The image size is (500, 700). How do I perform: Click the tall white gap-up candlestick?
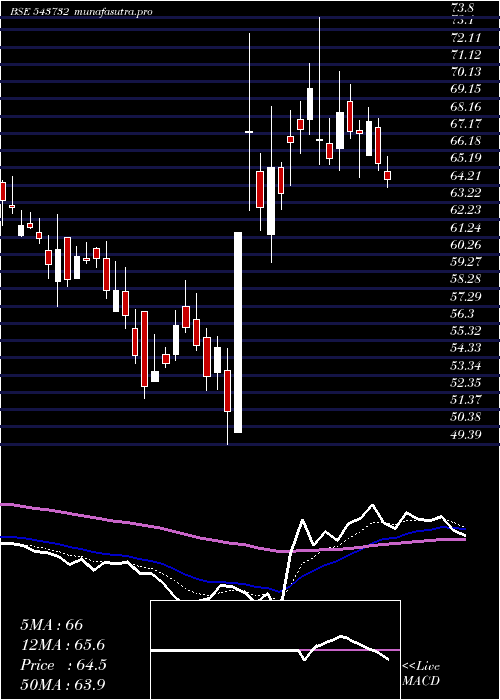tap(238, 332)
